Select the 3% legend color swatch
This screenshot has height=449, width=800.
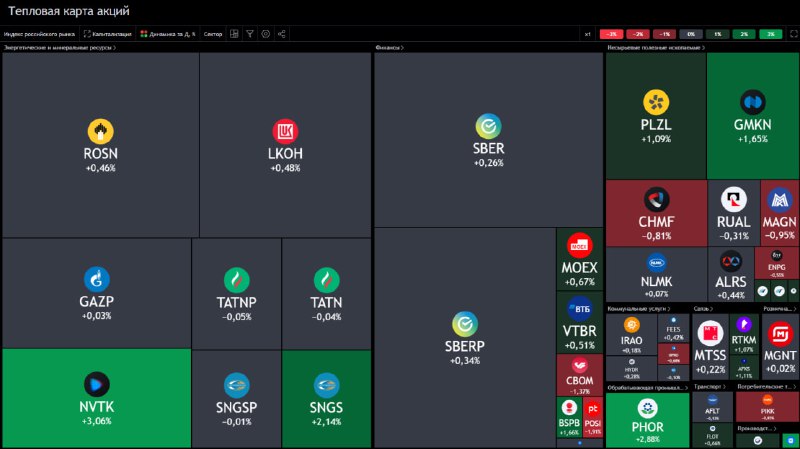(770, 34)
